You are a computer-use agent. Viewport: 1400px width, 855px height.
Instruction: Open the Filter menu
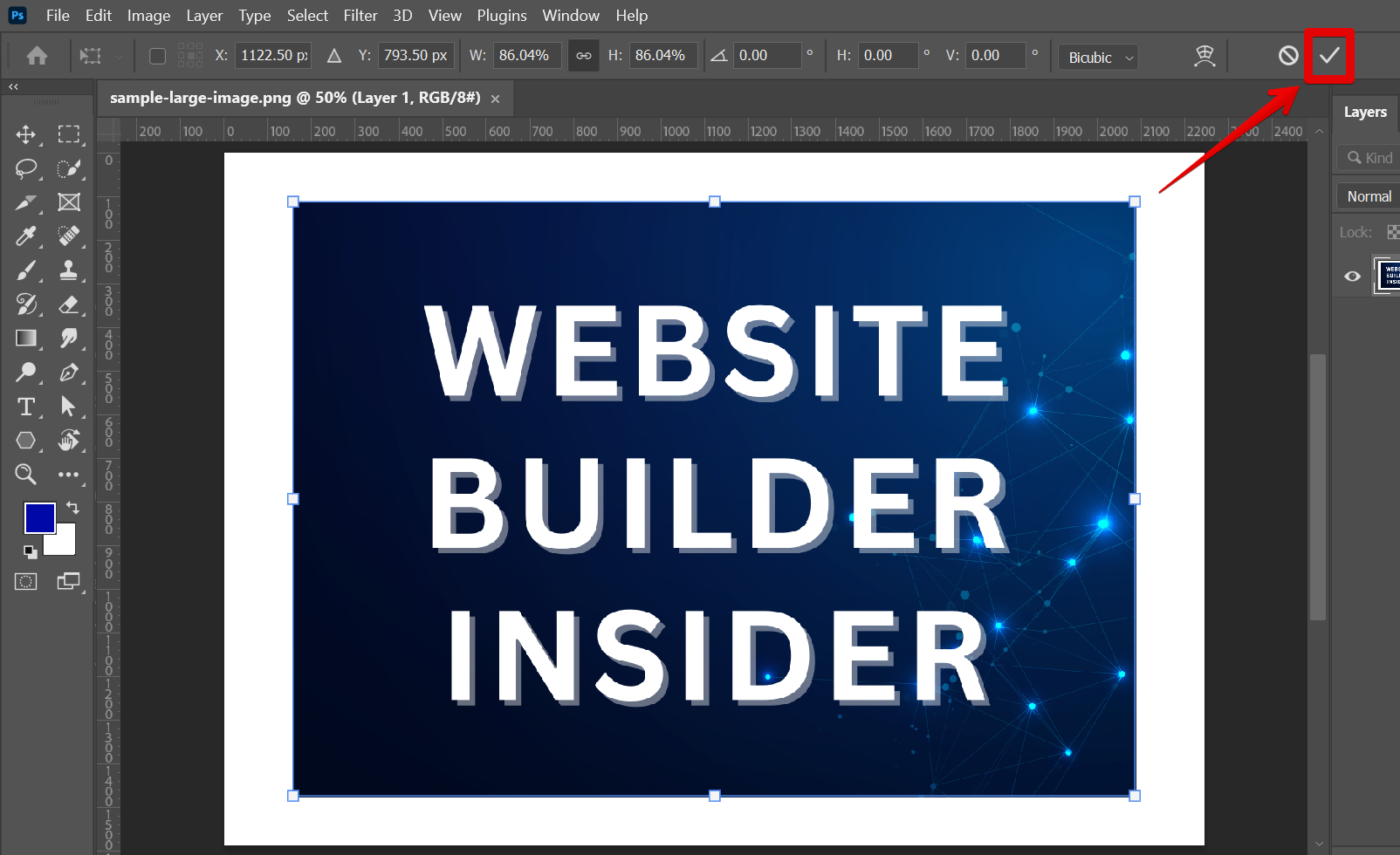tap(360, 16)
